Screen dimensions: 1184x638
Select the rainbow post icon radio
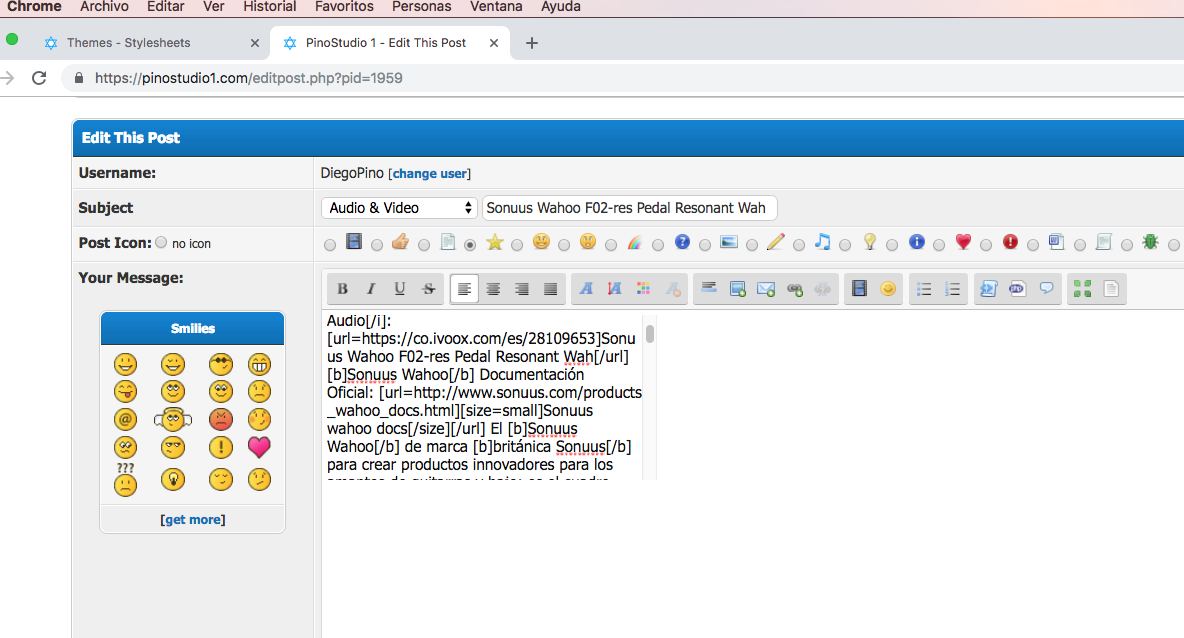point(611,245)
